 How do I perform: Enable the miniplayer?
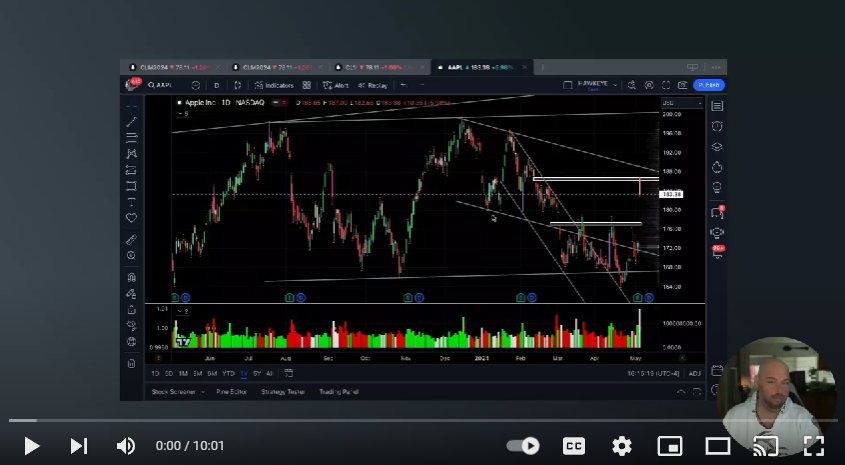[670, 446]
